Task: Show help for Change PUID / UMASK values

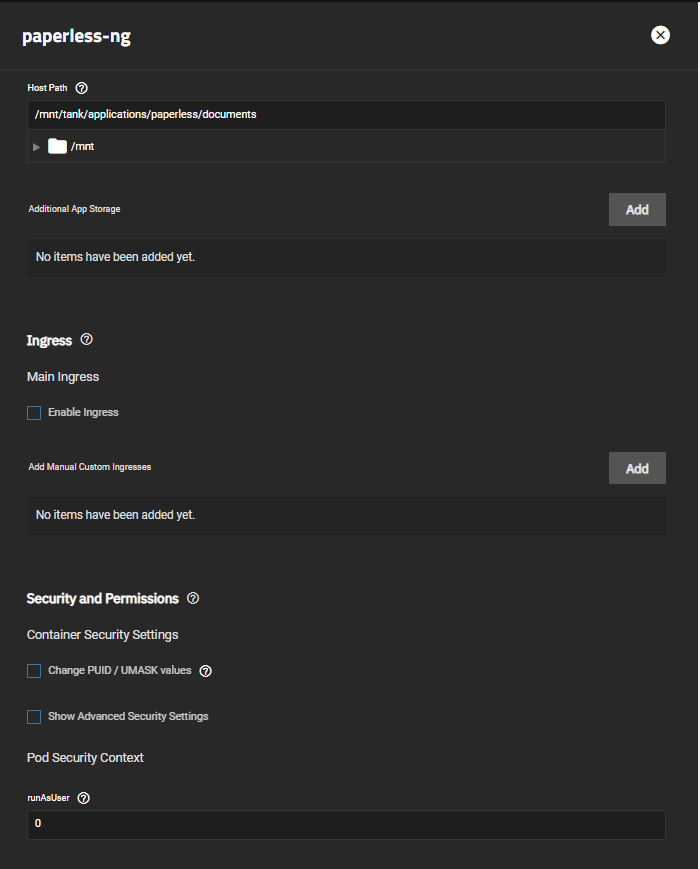Action: [x=206, y=671]
